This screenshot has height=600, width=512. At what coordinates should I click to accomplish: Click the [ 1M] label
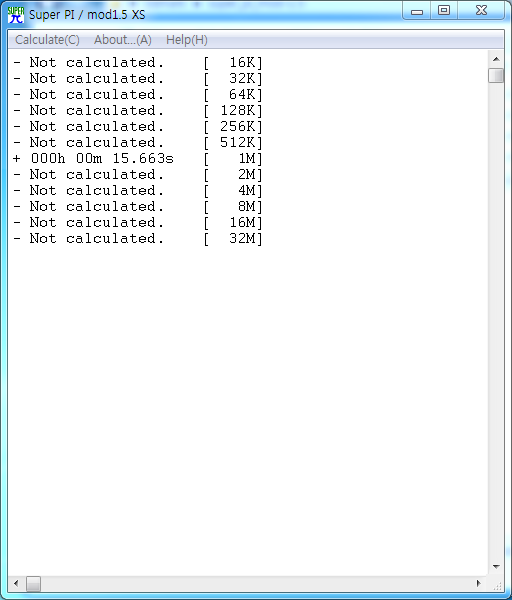(233, 158)
